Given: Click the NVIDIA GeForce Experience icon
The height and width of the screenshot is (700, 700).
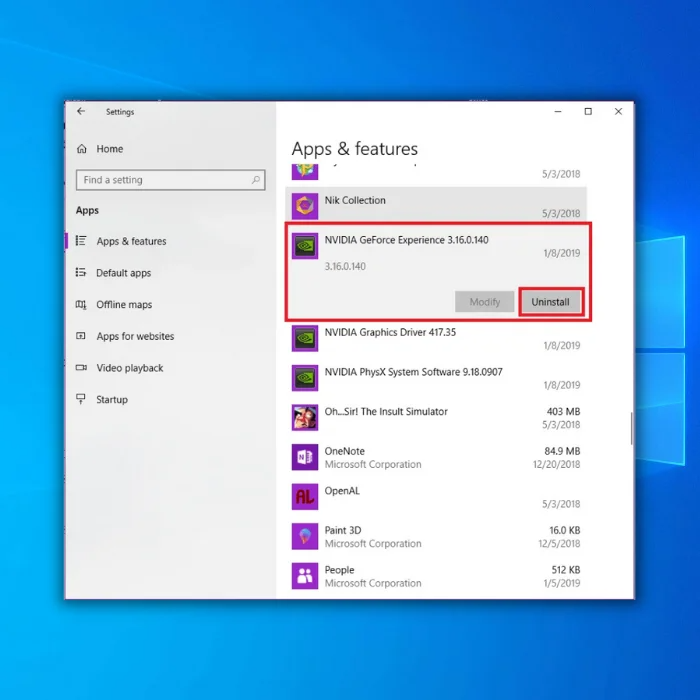Looking at the screenshot, I should [305, 246].
